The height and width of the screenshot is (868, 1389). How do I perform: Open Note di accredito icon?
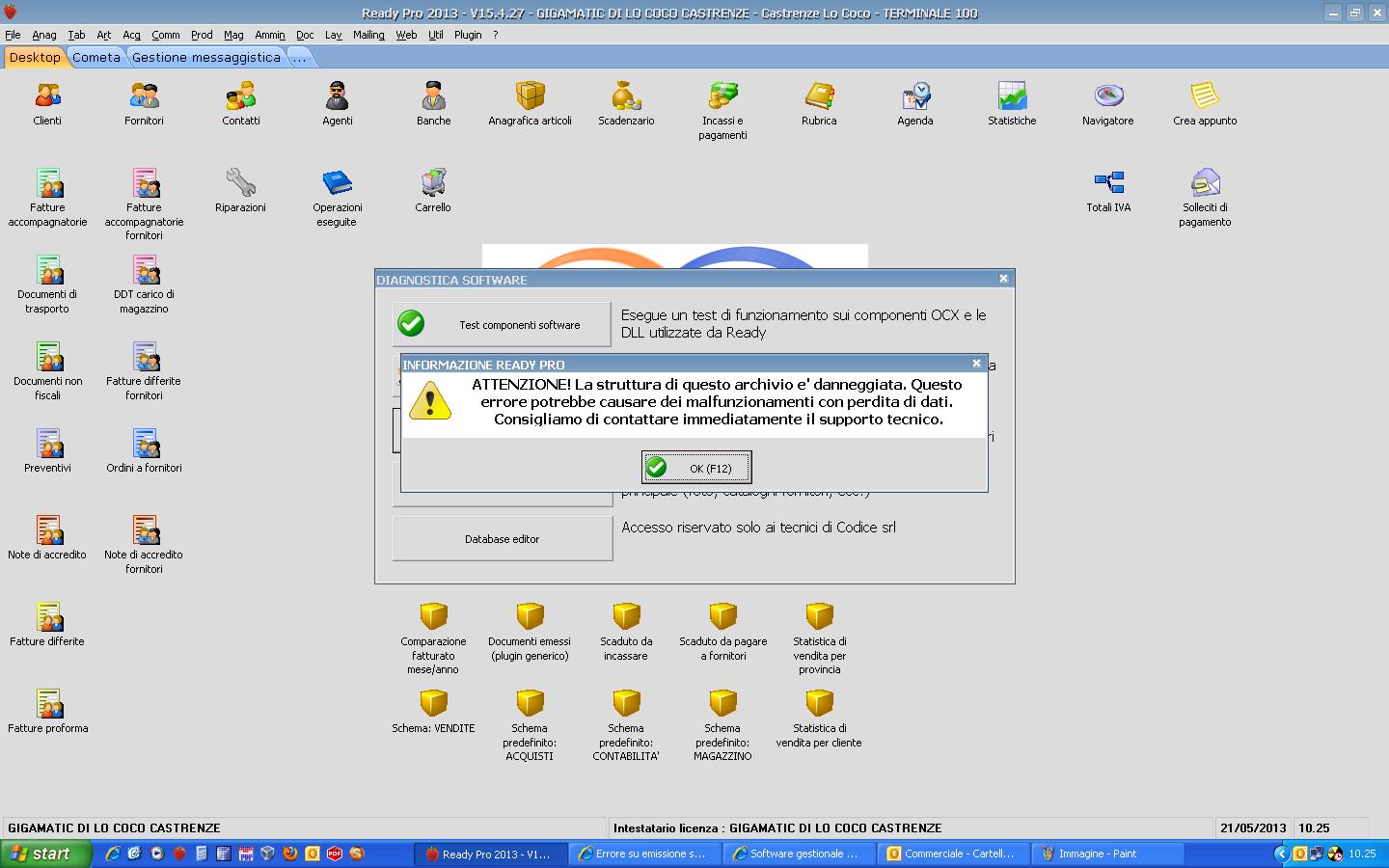coord(47,530)
